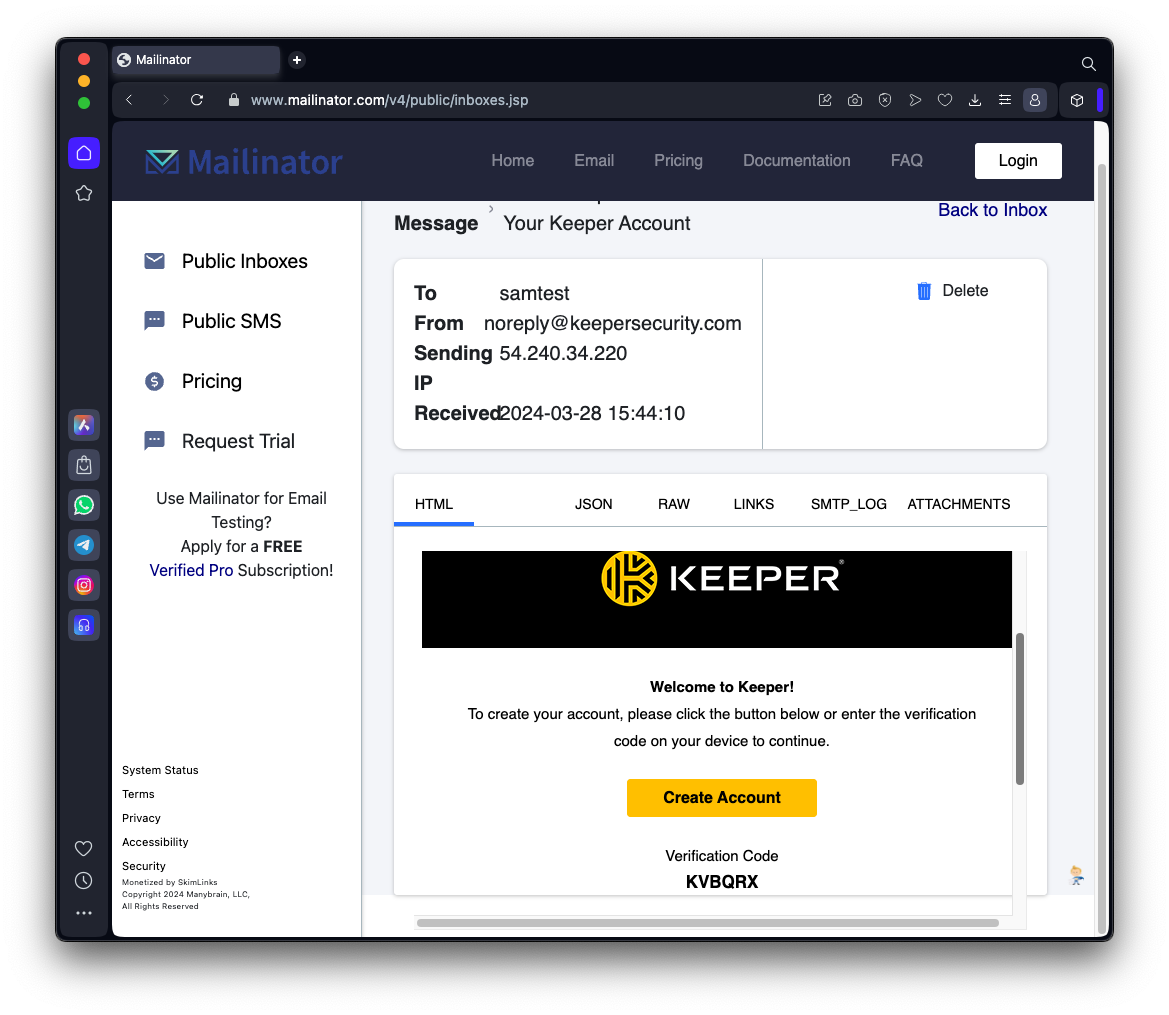The image size is (1169, 1015).
Task: Open the profile account icon
Action: tap(1035, 100)
